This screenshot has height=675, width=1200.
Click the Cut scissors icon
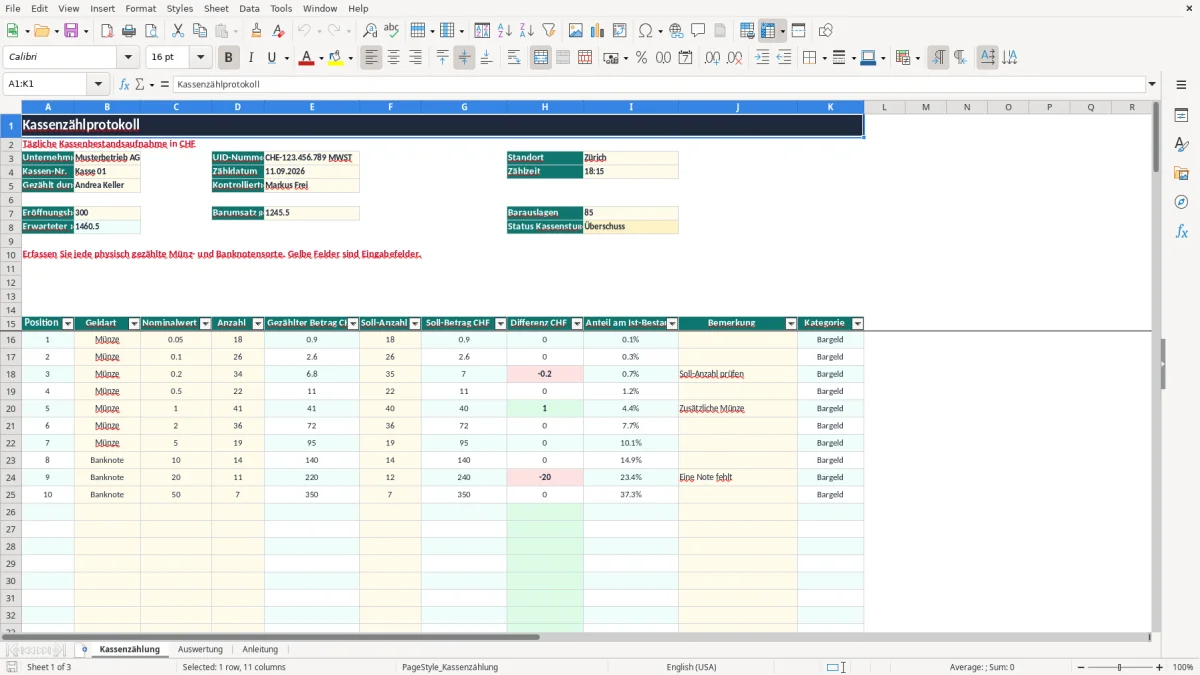point(178,31)
